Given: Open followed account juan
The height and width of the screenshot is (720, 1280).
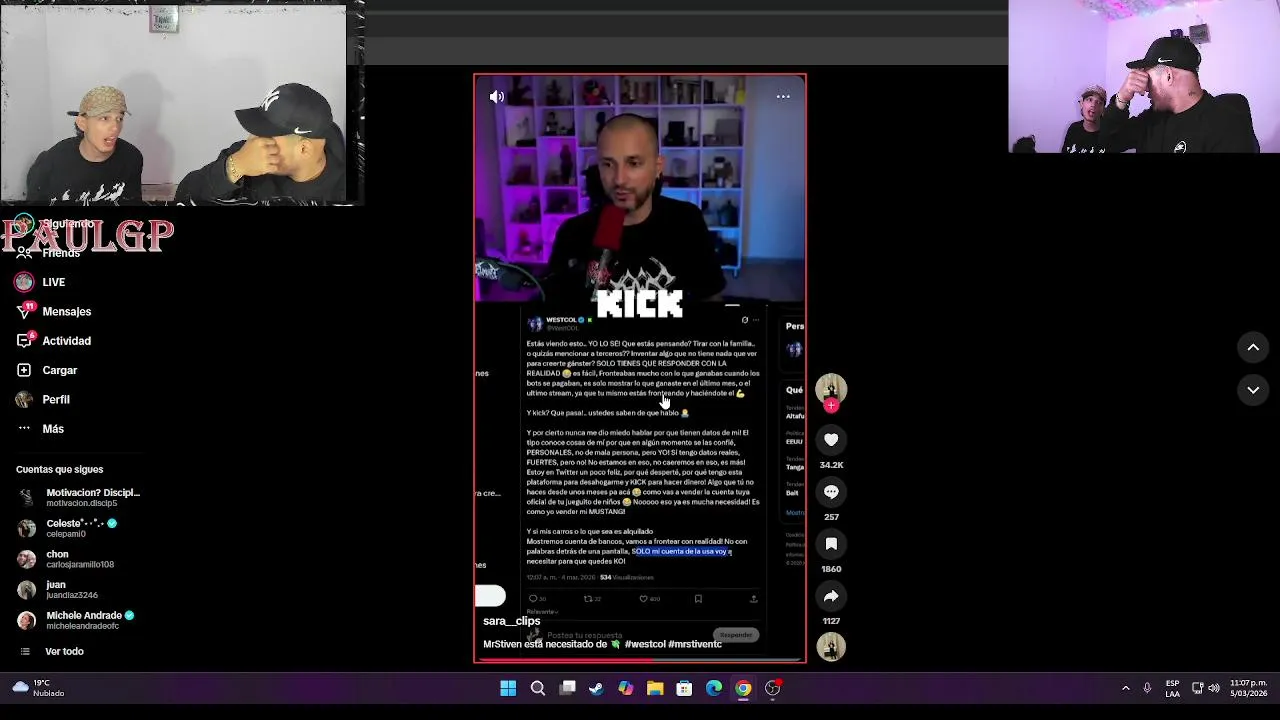Looking at the screenshot, I should coord(60,590).
